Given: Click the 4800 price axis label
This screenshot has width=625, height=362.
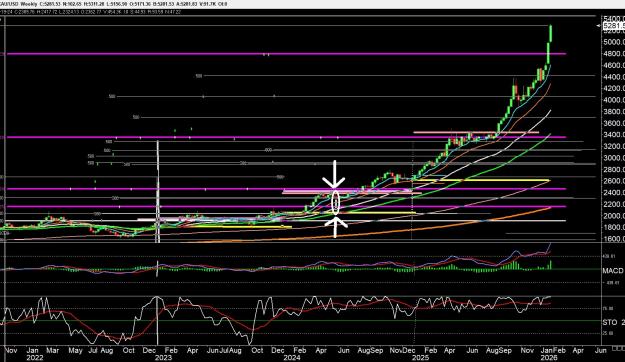Looking at the screenshot, I should point(614,53).
